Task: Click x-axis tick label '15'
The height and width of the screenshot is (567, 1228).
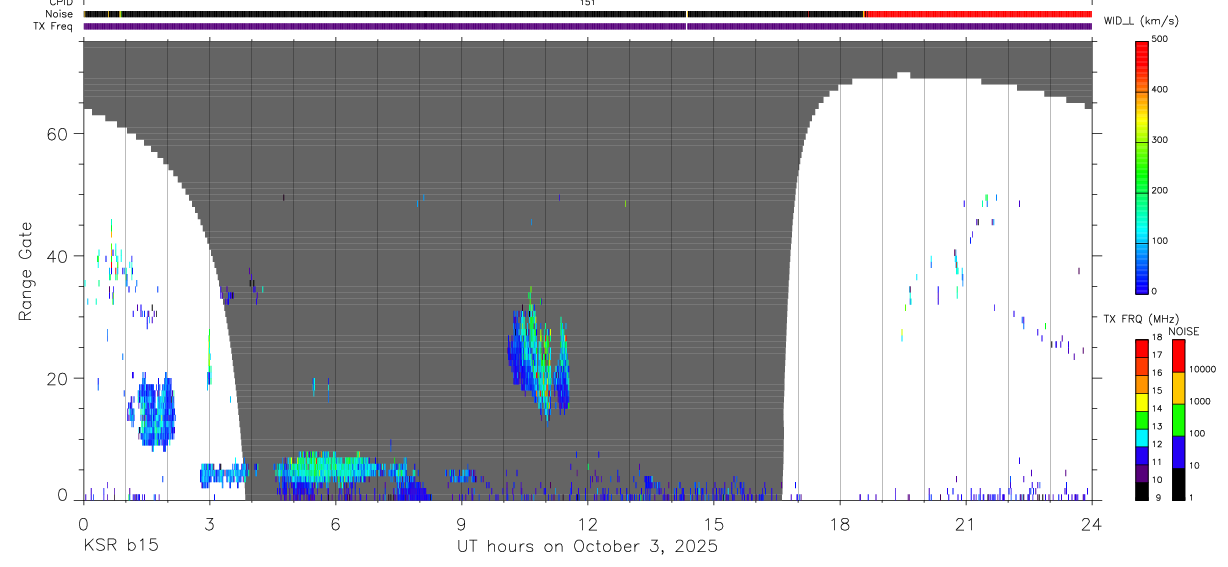Action: (713, 523)
